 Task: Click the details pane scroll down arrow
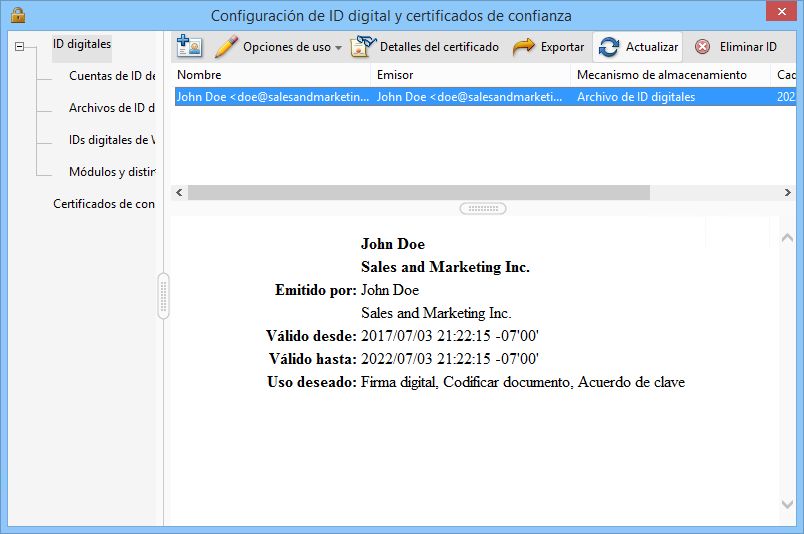(787, 504)
